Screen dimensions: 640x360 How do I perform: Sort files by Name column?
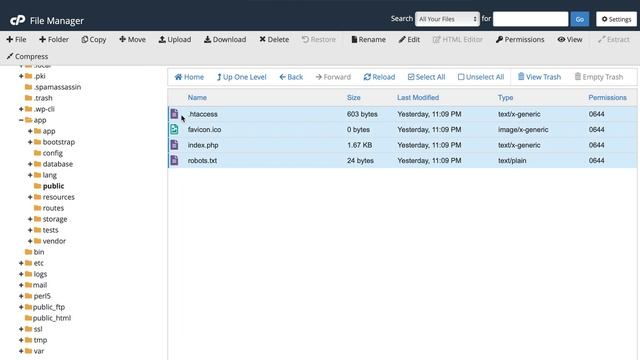click(x=197, y=98)
